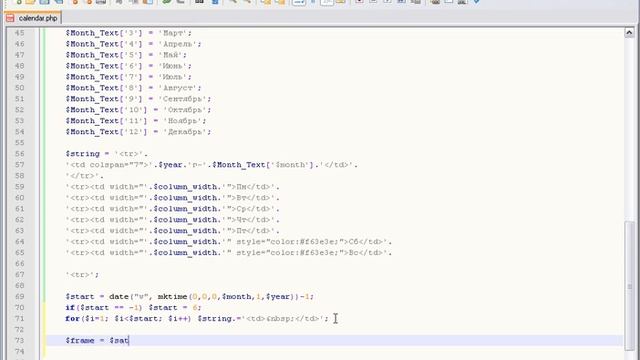Image resolution: width=640 pixels, height=360 pixels.
Task: Place cursor in $Month_Text['3'] line
Action: (x=129, y=33)
